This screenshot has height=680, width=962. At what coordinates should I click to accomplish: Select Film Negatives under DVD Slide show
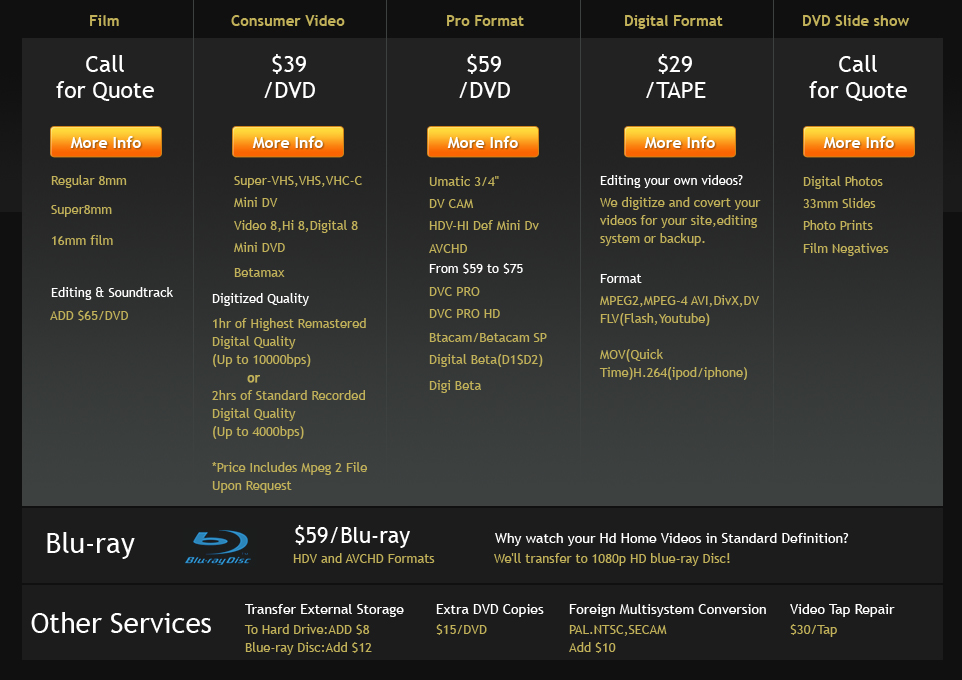pyautogui.click(x=847, y=247)
